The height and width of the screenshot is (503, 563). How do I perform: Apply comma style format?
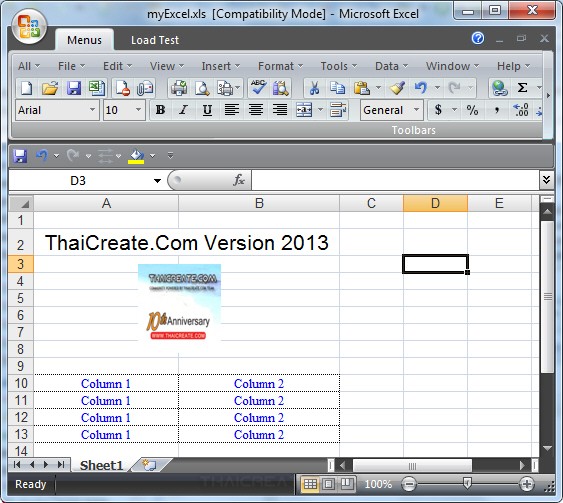click(x=497, y=110)
